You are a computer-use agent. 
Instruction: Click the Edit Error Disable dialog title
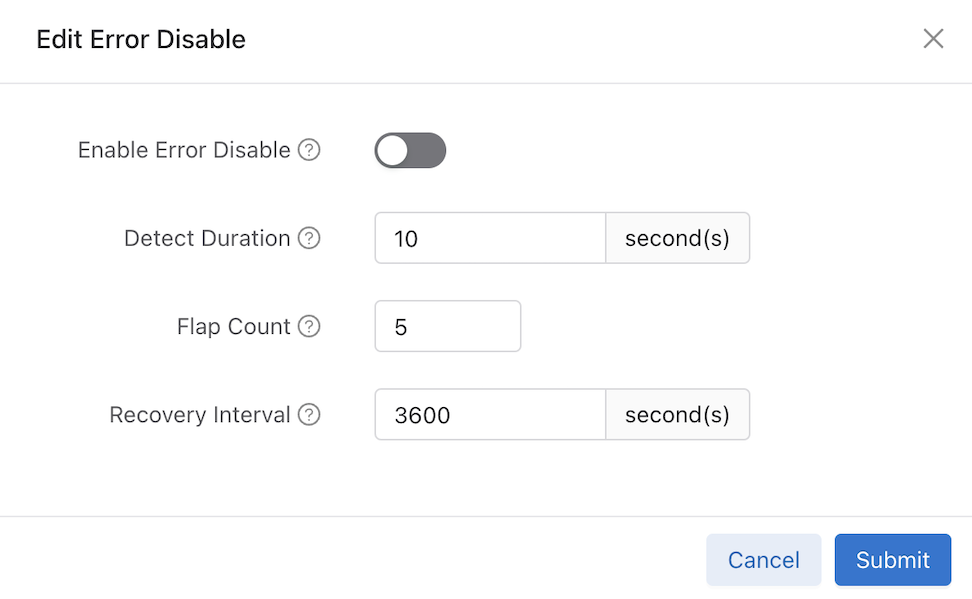pos(141,39)
